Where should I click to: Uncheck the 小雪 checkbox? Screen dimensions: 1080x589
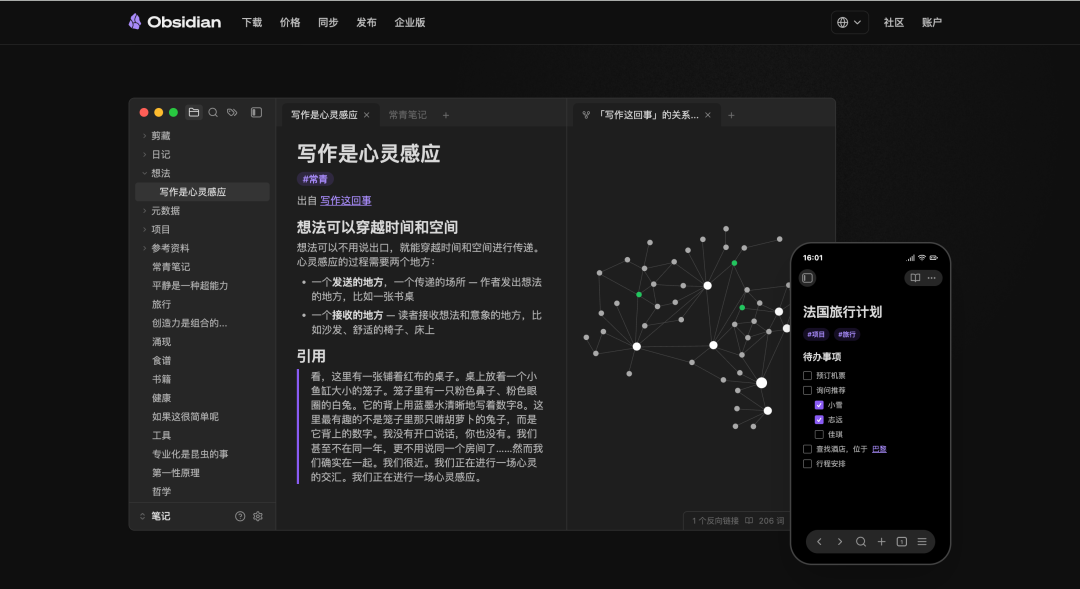tap(819, 405)
